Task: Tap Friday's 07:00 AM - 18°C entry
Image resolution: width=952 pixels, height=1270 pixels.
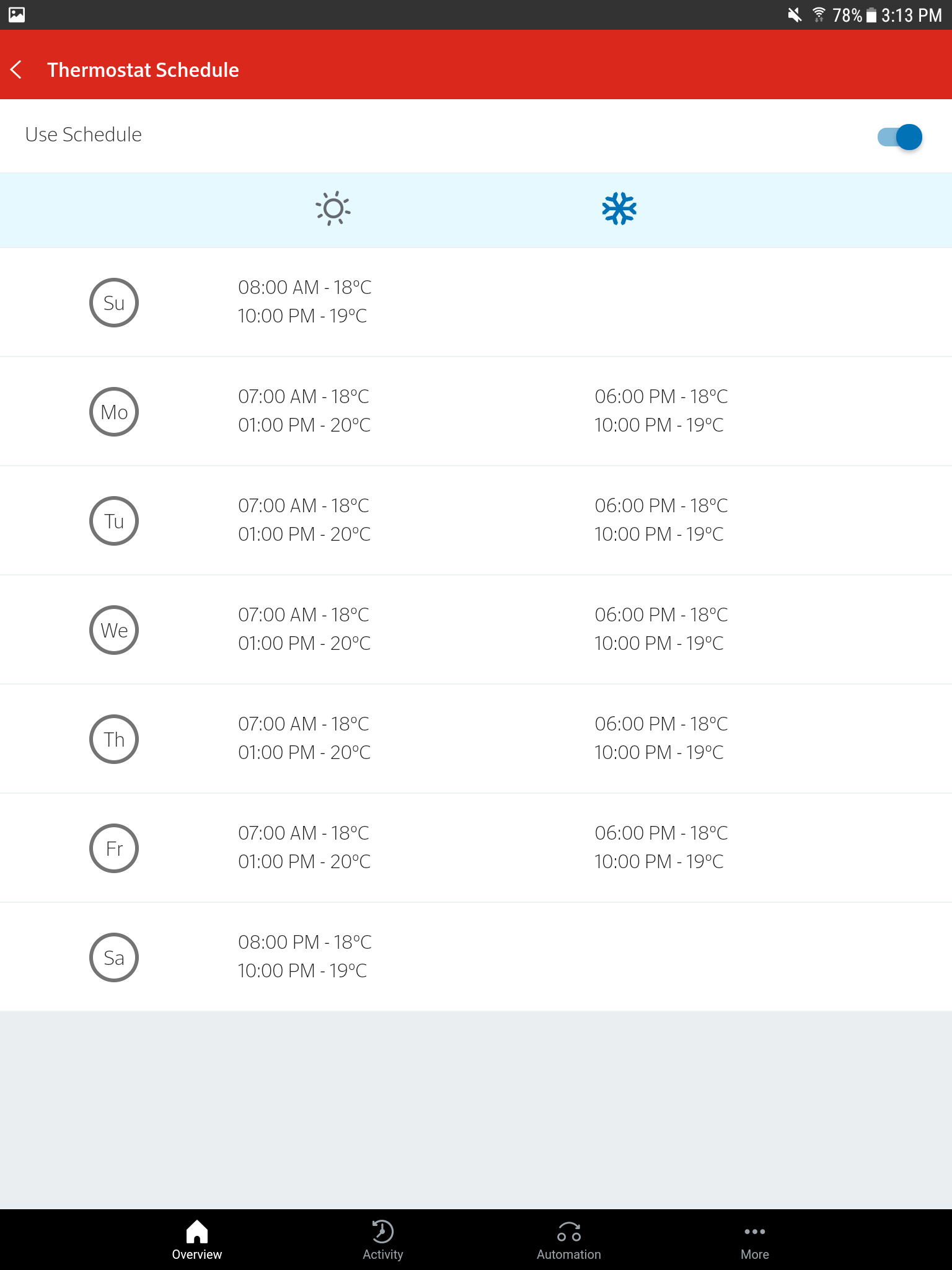Action: pyautogui.click(x=304, y=833)
